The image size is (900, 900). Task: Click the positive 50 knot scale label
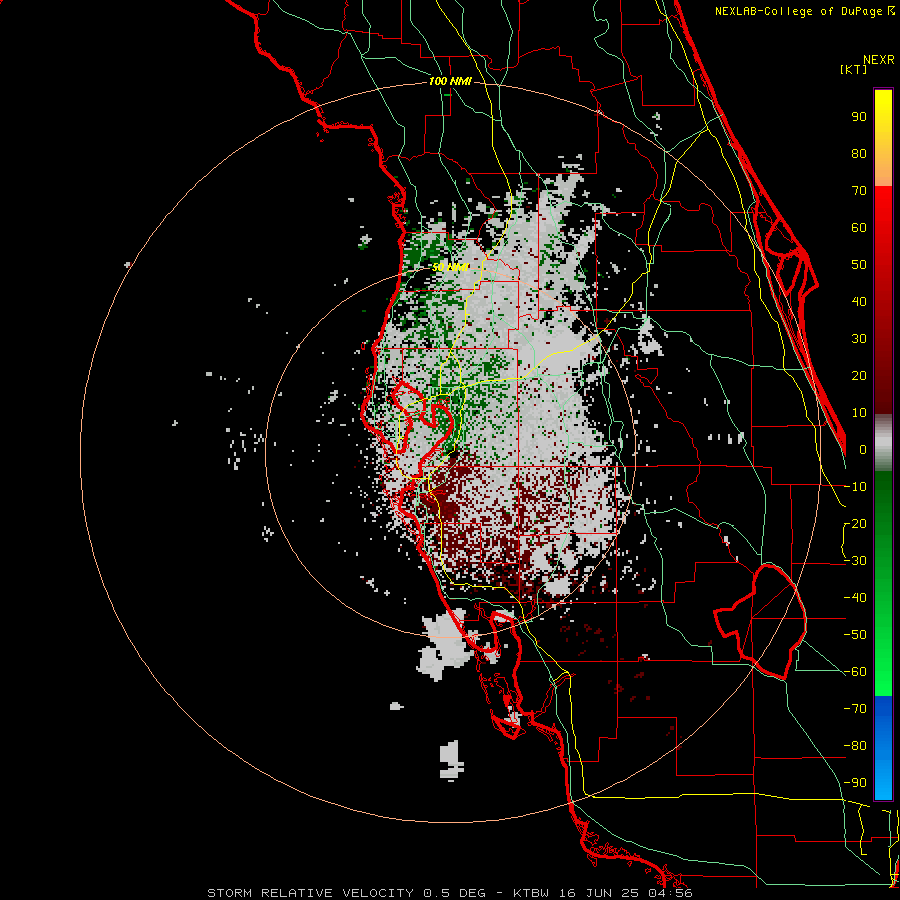[x=859, y=265]
